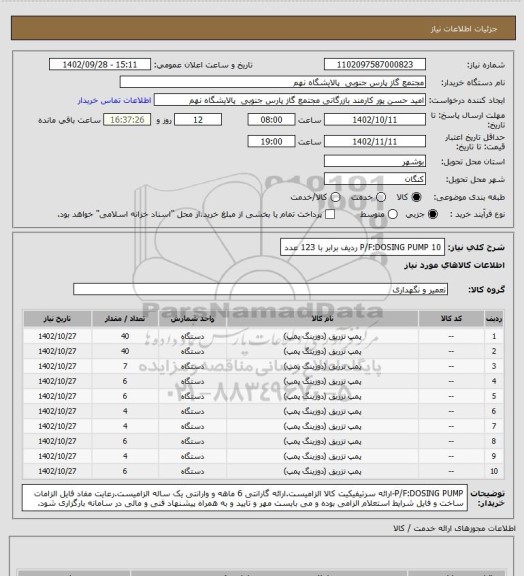Click the request creator name field
The image size is (524, 576).
coord(290,100)
